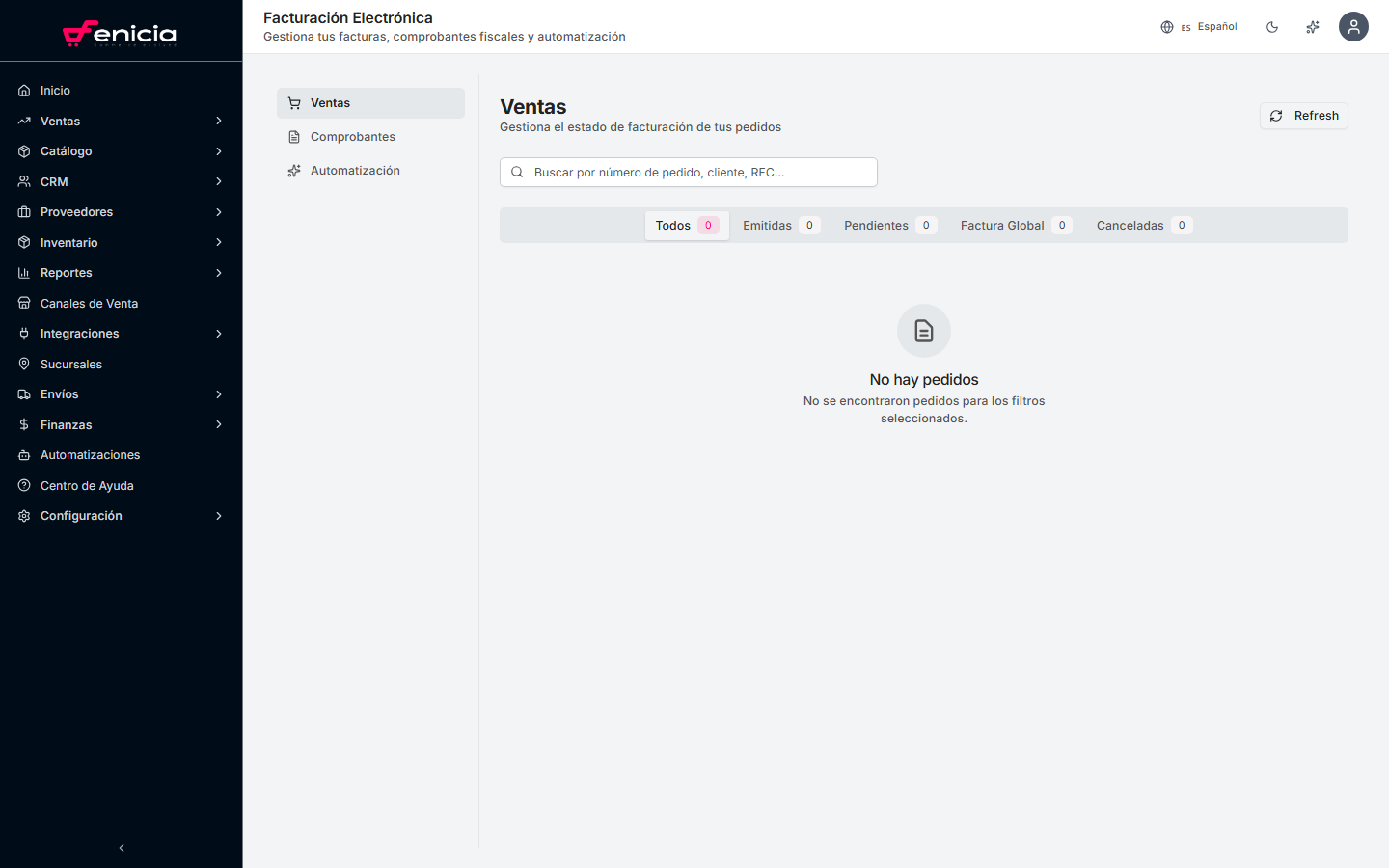This screenshot has height=868, width=1389.
Task: Open Comprobantes section in the side menu
Action: 352,137
